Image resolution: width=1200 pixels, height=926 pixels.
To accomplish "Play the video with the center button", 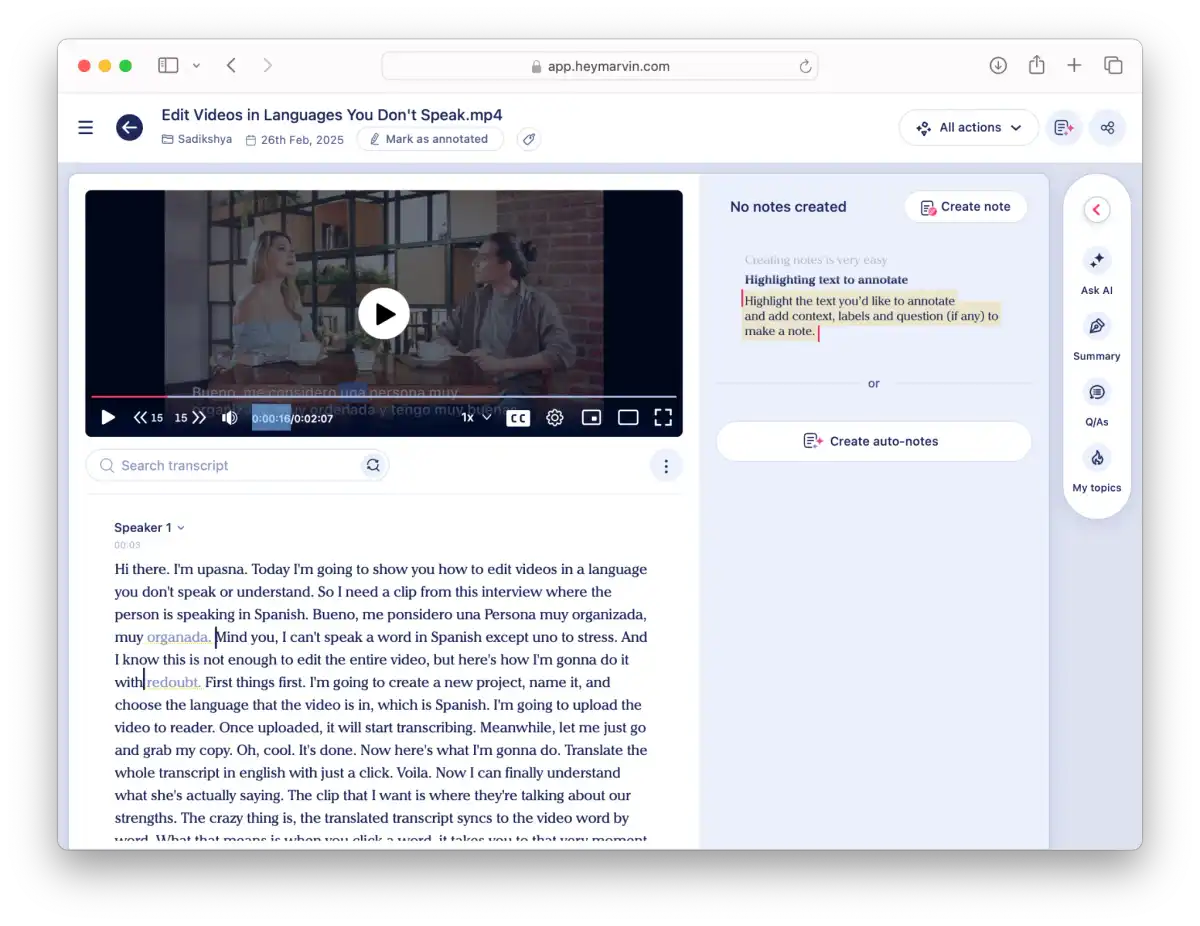I will [384, 314].
